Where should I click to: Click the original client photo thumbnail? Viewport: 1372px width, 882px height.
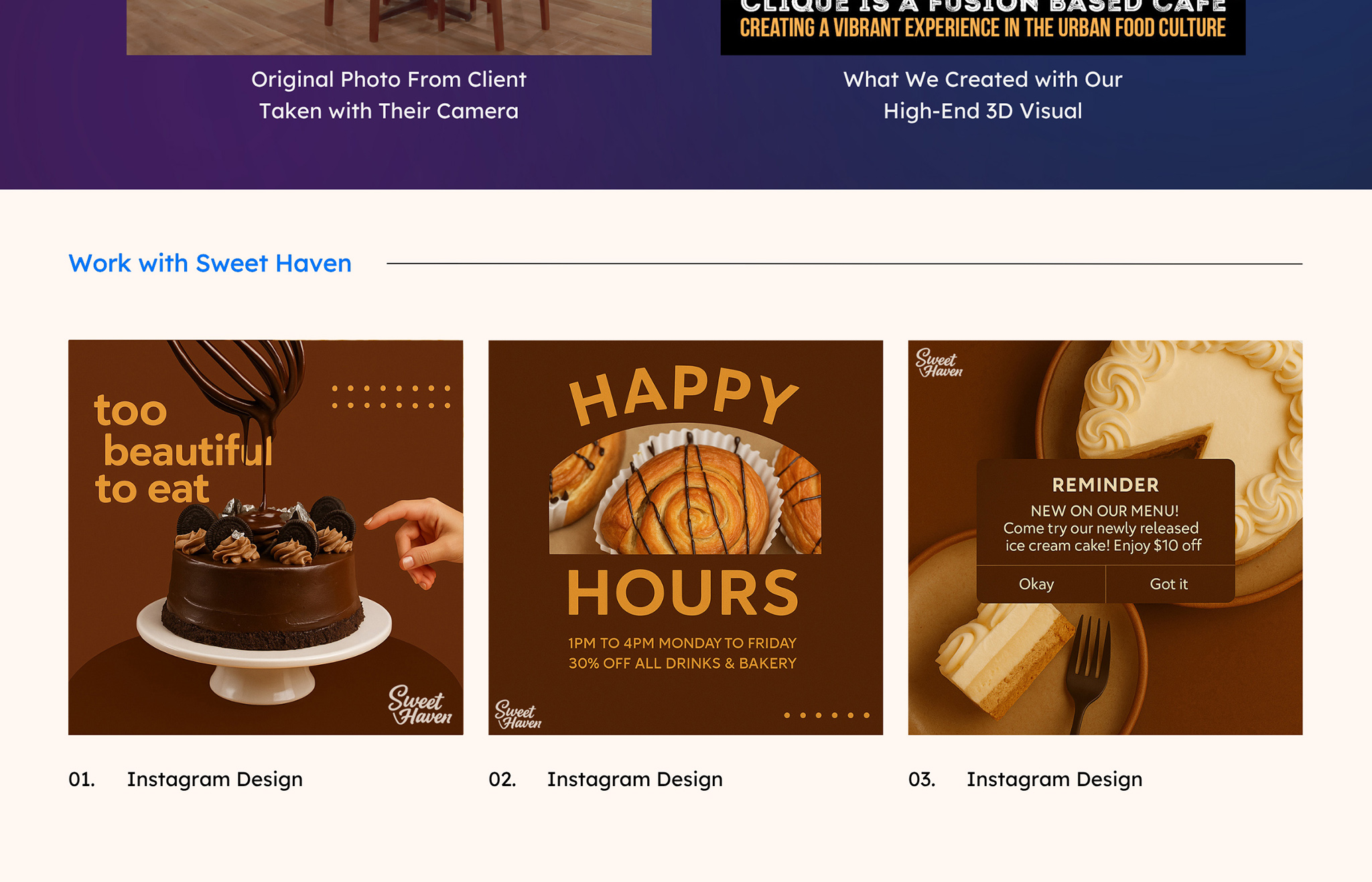click(x=389, y=25)
